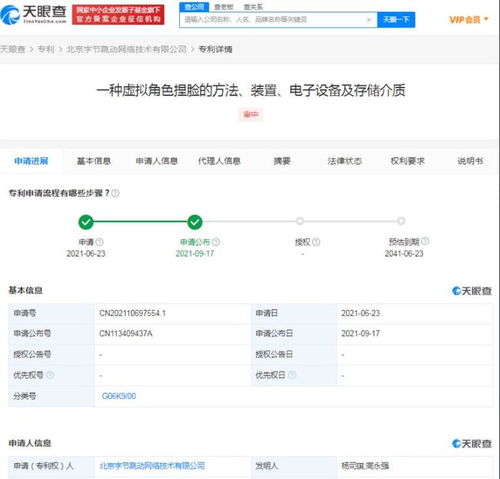Switch to the 代理人信息 tab
500x479 pixels.
point(219,161)
